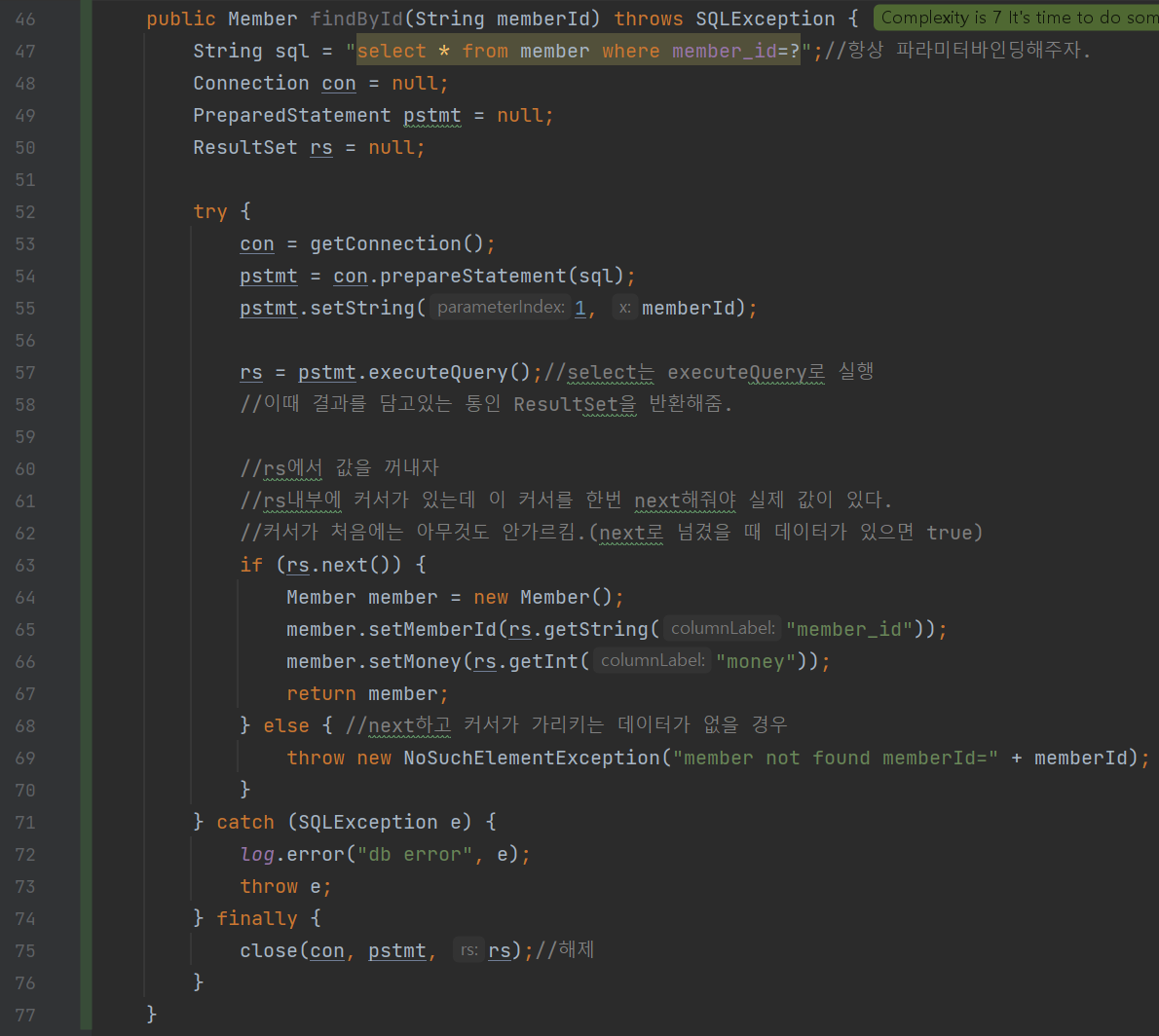Click the 'columnLabel:' hint before "member_id"
This screenshot has width=1159, height=1036.
click(722, 629)
